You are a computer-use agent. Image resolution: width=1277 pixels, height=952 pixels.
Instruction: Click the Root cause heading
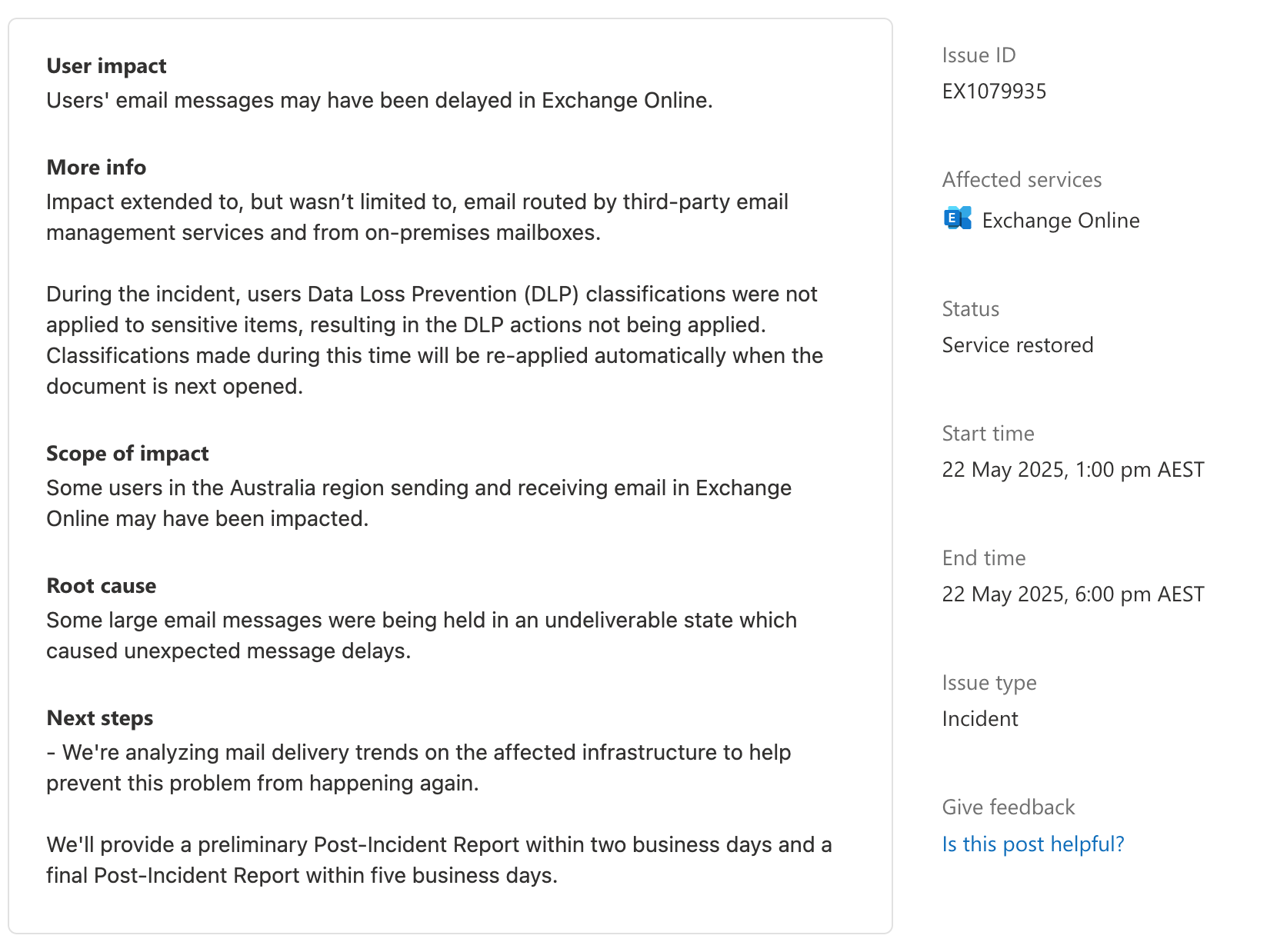[102, 586]
